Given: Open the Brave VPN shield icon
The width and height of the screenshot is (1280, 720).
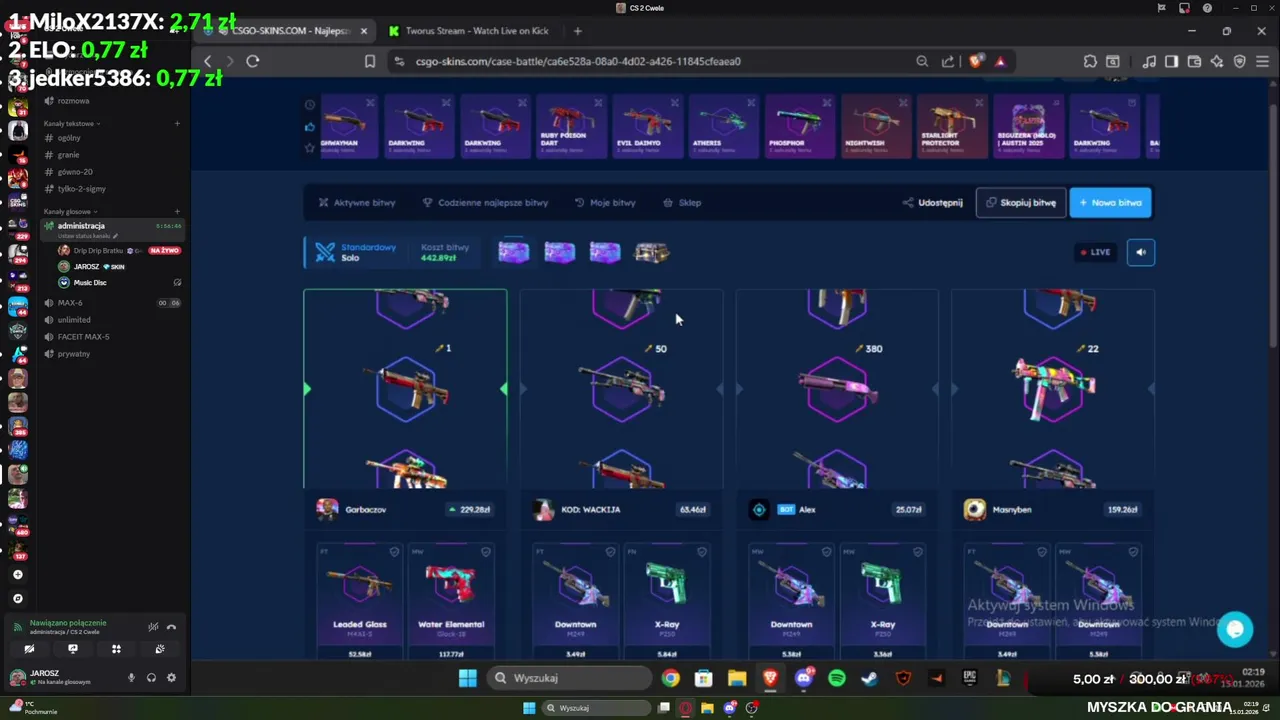Looking at the screenshot, I should (1239, 61).
